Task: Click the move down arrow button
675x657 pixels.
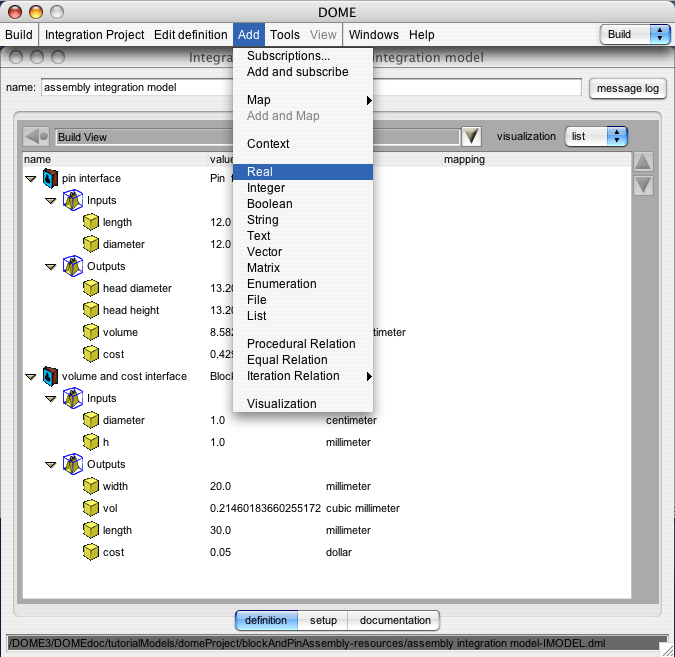Action: click(643, 186)
